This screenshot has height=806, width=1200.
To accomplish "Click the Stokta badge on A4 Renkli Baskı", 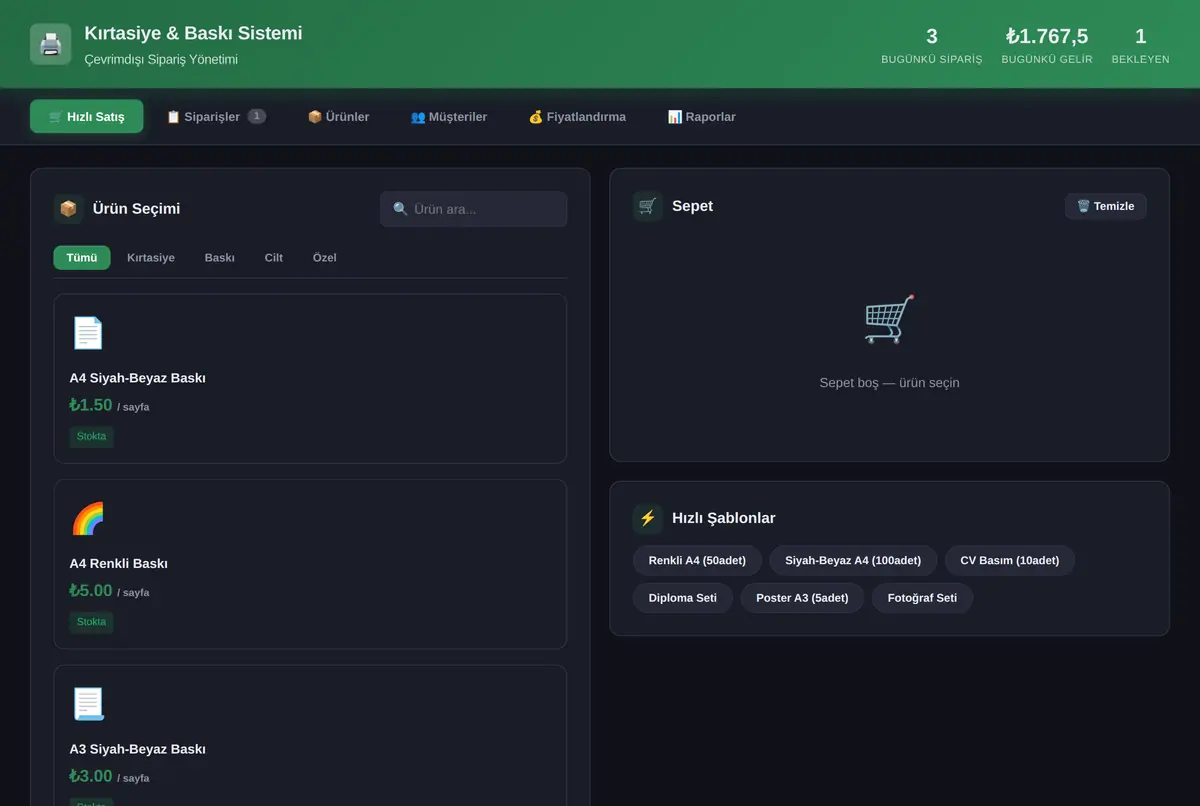I will click(x=92, y=622).
